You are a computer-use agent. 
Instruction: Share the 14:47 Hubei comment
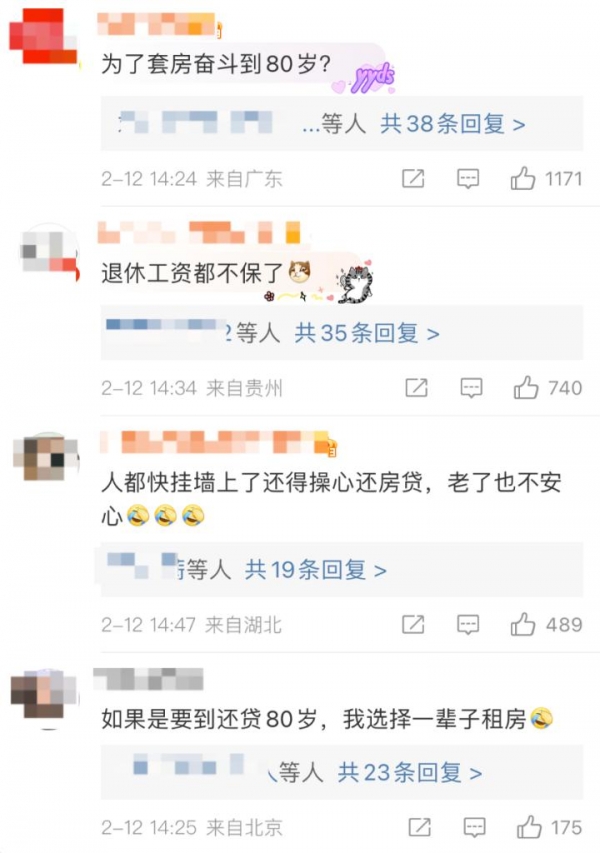(x=413, y=625)
